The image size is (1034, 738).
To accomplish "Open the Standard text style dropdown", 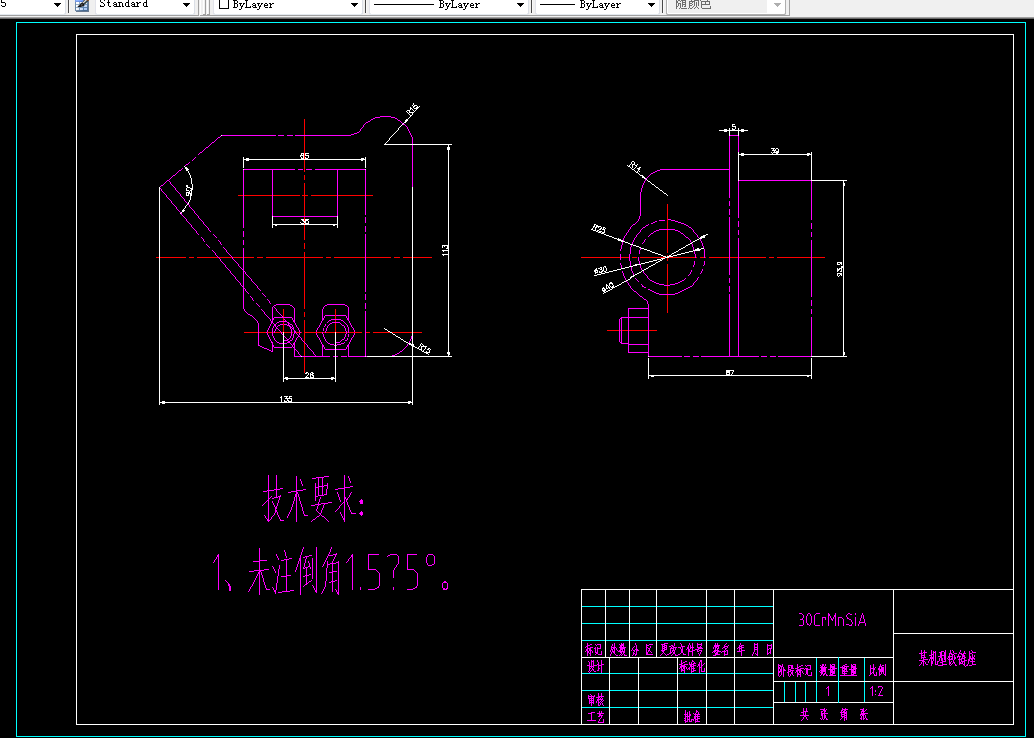I will tap(185, 5).
